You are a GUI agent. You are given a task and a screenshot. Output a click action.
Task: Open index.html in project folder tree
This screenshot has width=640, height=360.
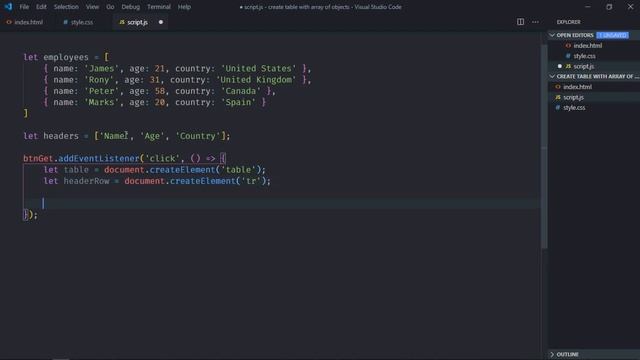577,87
